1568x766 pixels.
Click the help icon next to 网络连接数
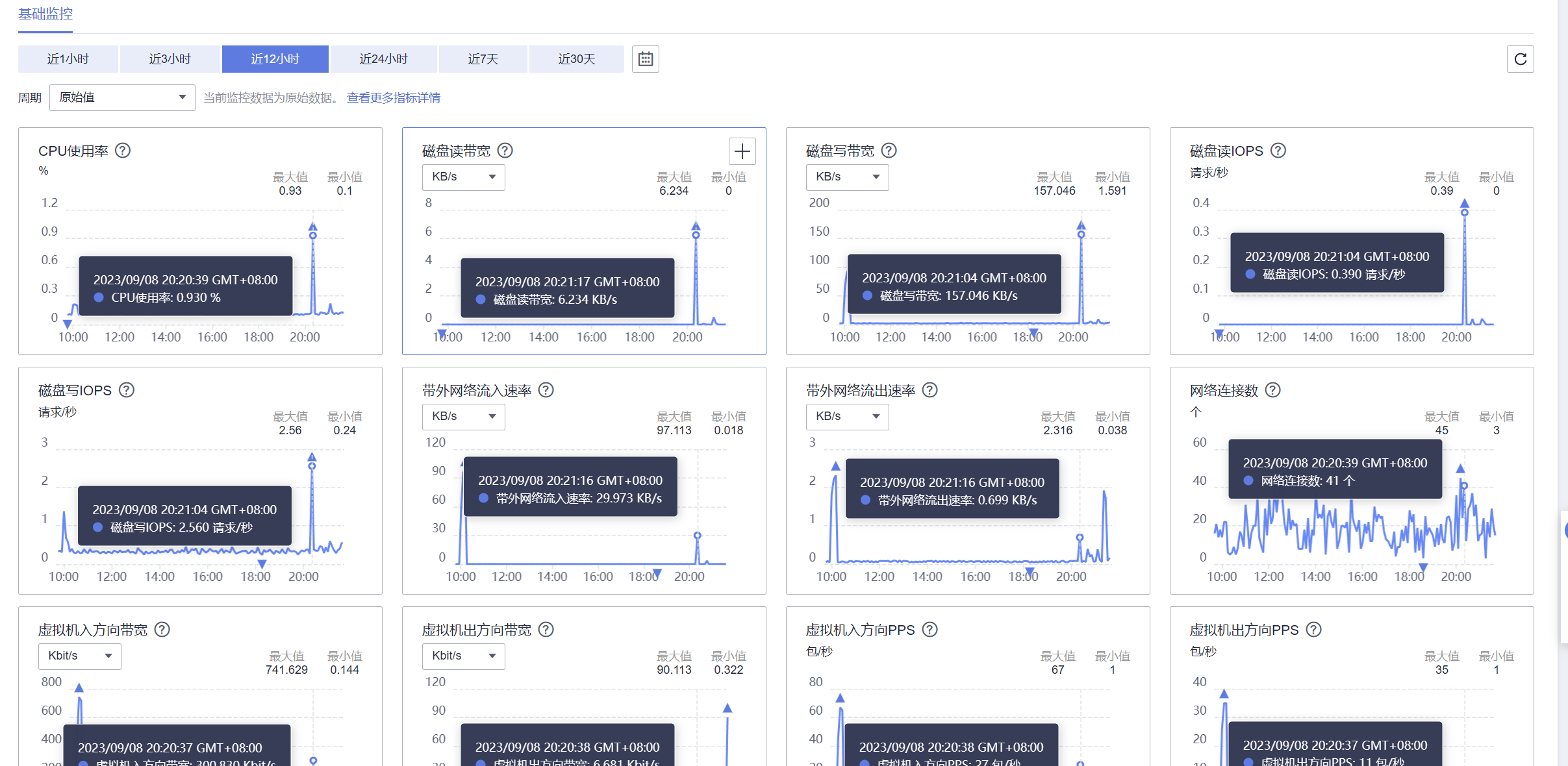pos(1274,389)
